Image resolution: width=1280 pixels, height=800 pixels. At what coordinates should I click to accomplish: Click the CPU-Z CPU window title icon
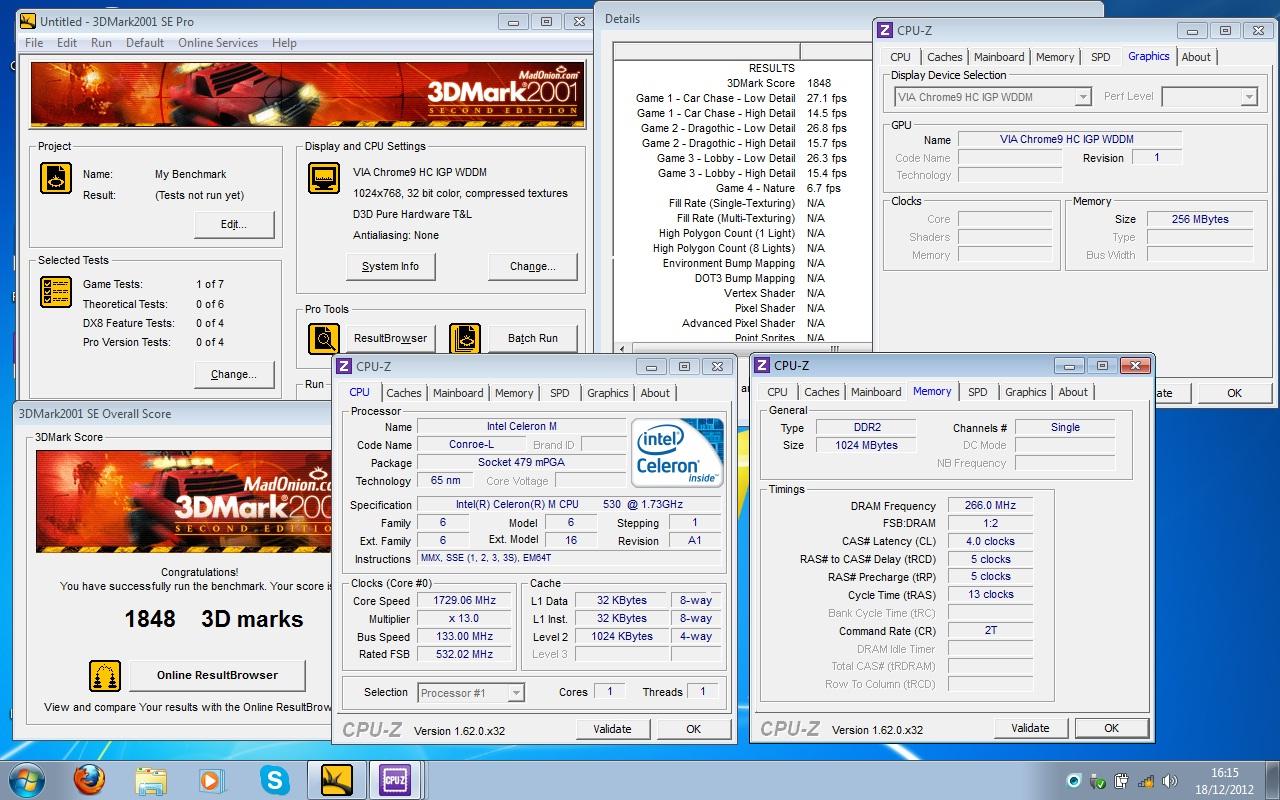345,366
